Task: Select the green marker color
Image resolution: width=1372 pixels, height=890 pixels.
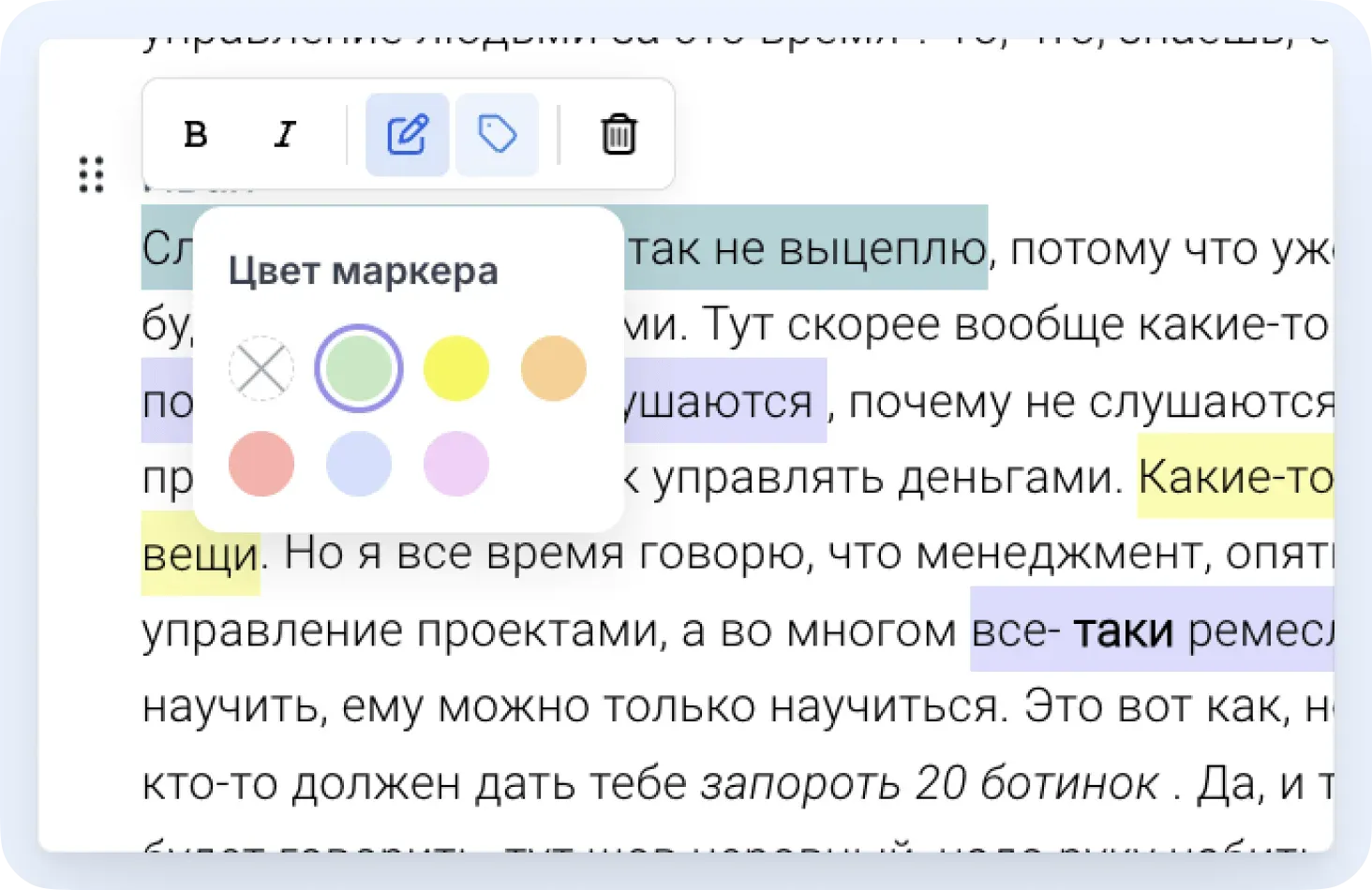Action: click(359, 368)
